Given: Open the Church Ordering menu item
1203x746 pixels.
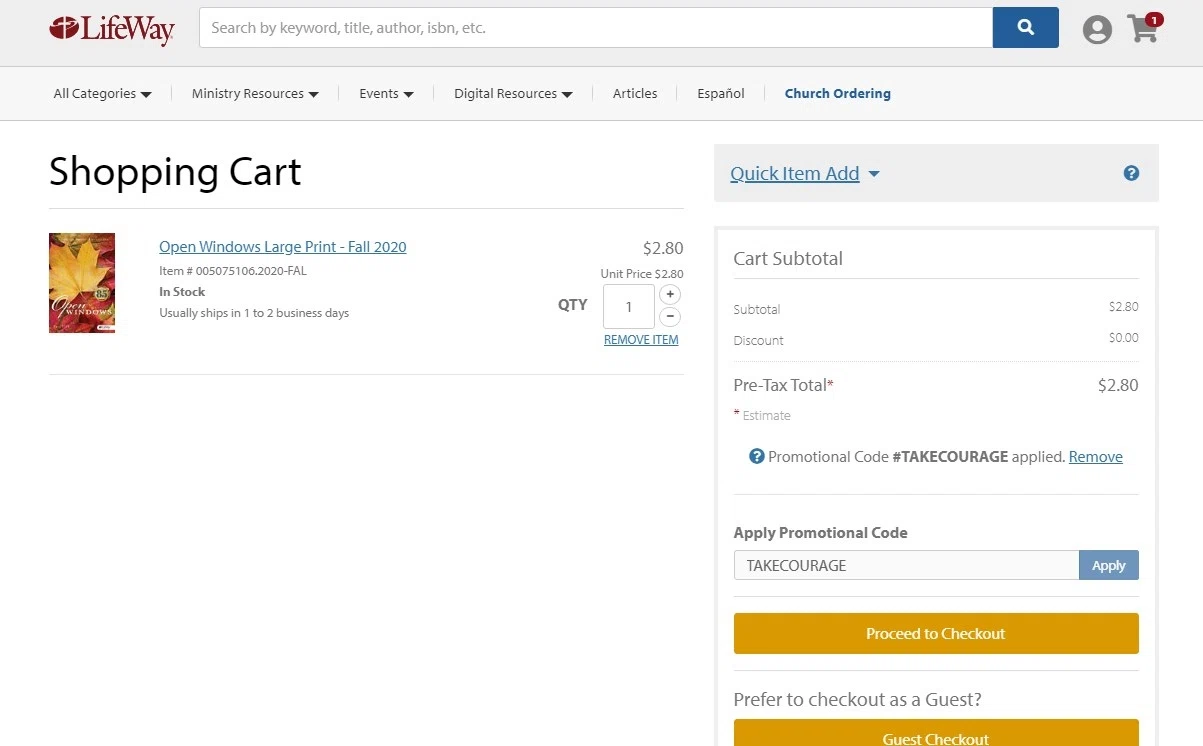Looking at the screenshot, I should coord(837,93).
